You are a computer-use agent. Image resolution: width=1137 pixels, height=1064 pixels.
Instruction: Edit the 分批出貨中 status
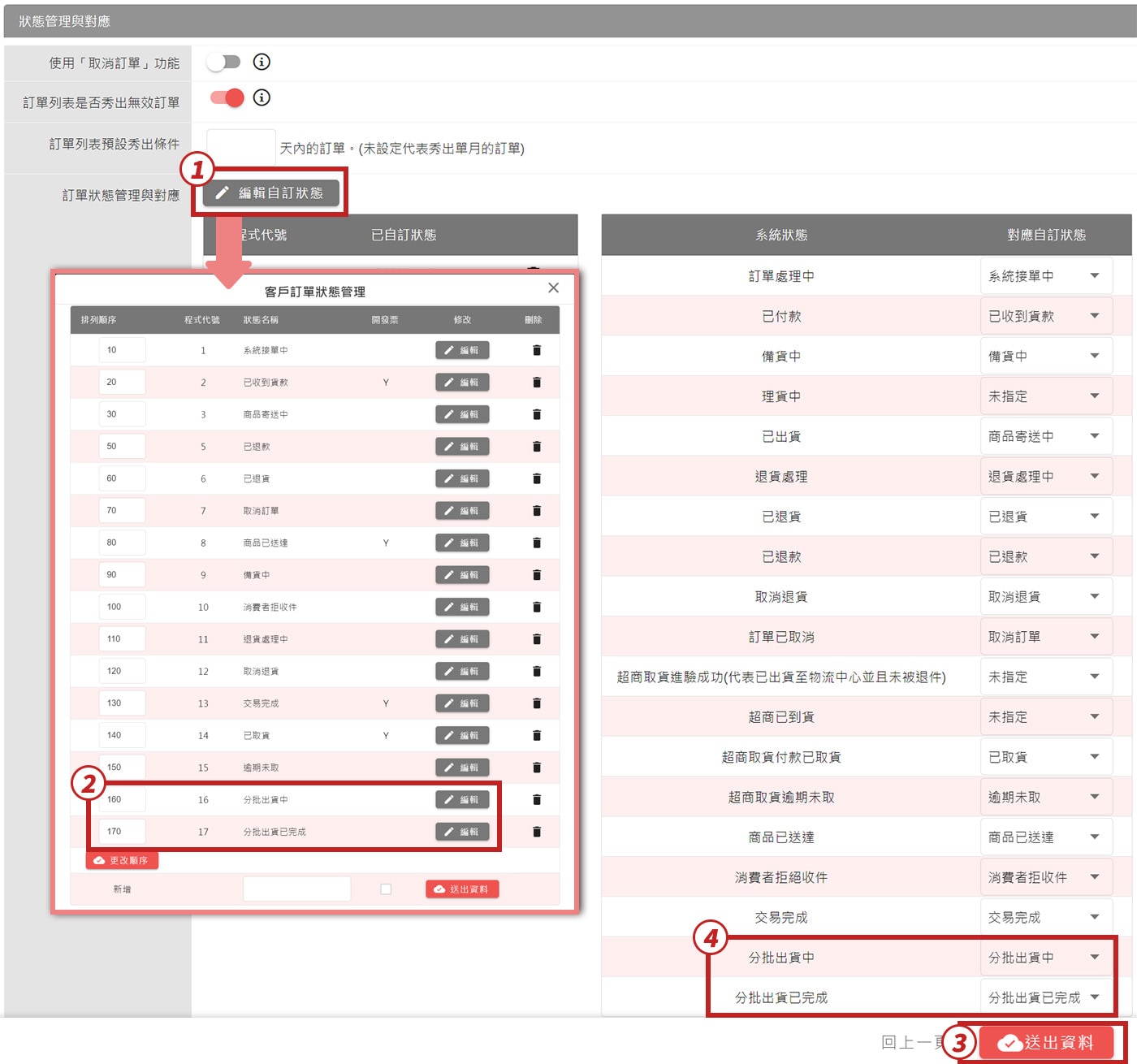pyautogui.click(x=462, y=799)
